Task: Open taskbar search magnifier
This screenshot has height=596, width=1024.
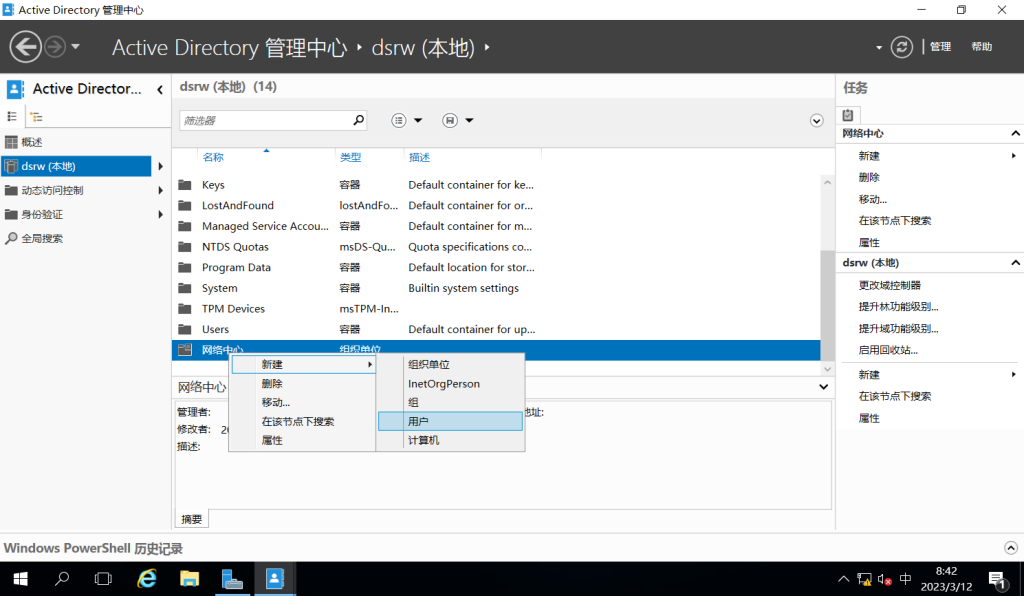Action: click(62, 579)
